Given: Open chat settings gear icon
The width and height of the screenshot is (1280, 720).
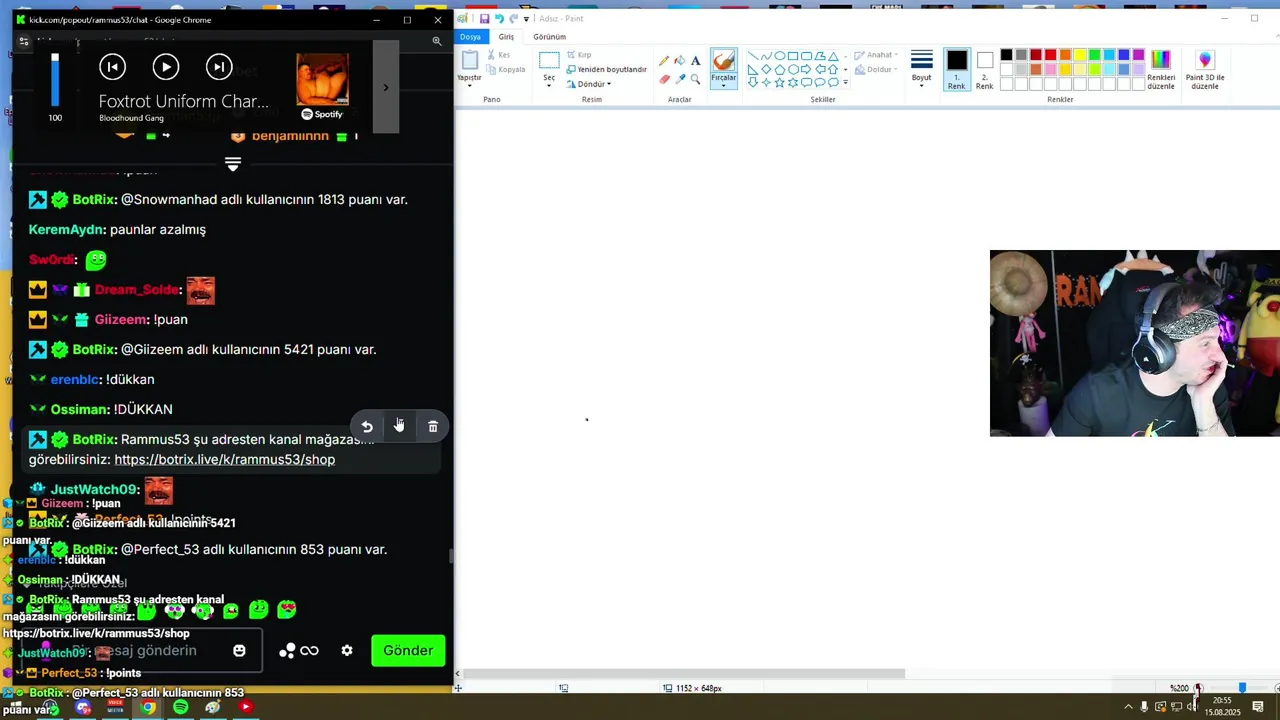Looking at the screenshot, I should pyautogui.click(x=347, y=650).
